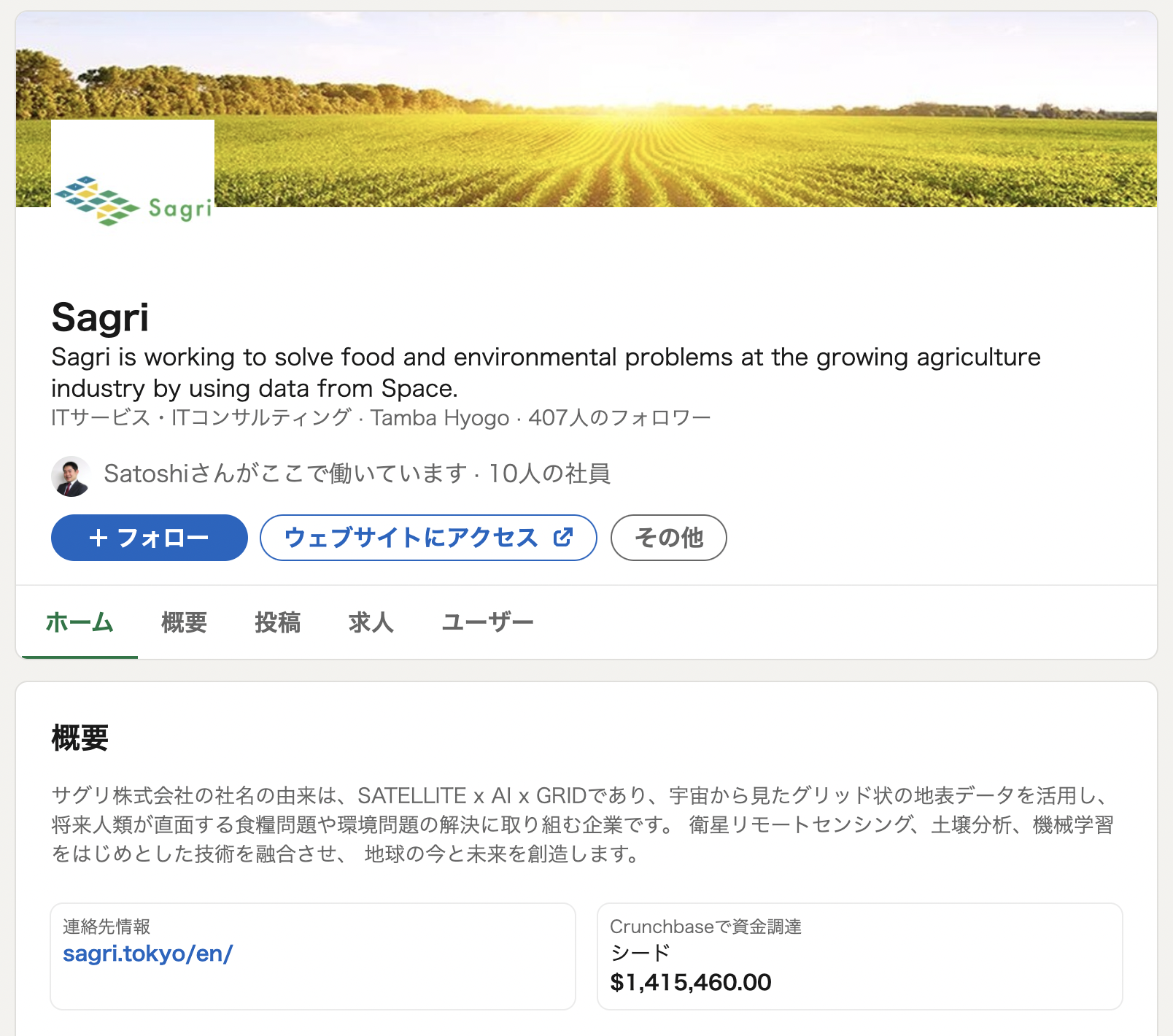This screenshot has height=1036, width=1173.
Task: Click the 10人の社員 employees link
Action: [549, 473]
